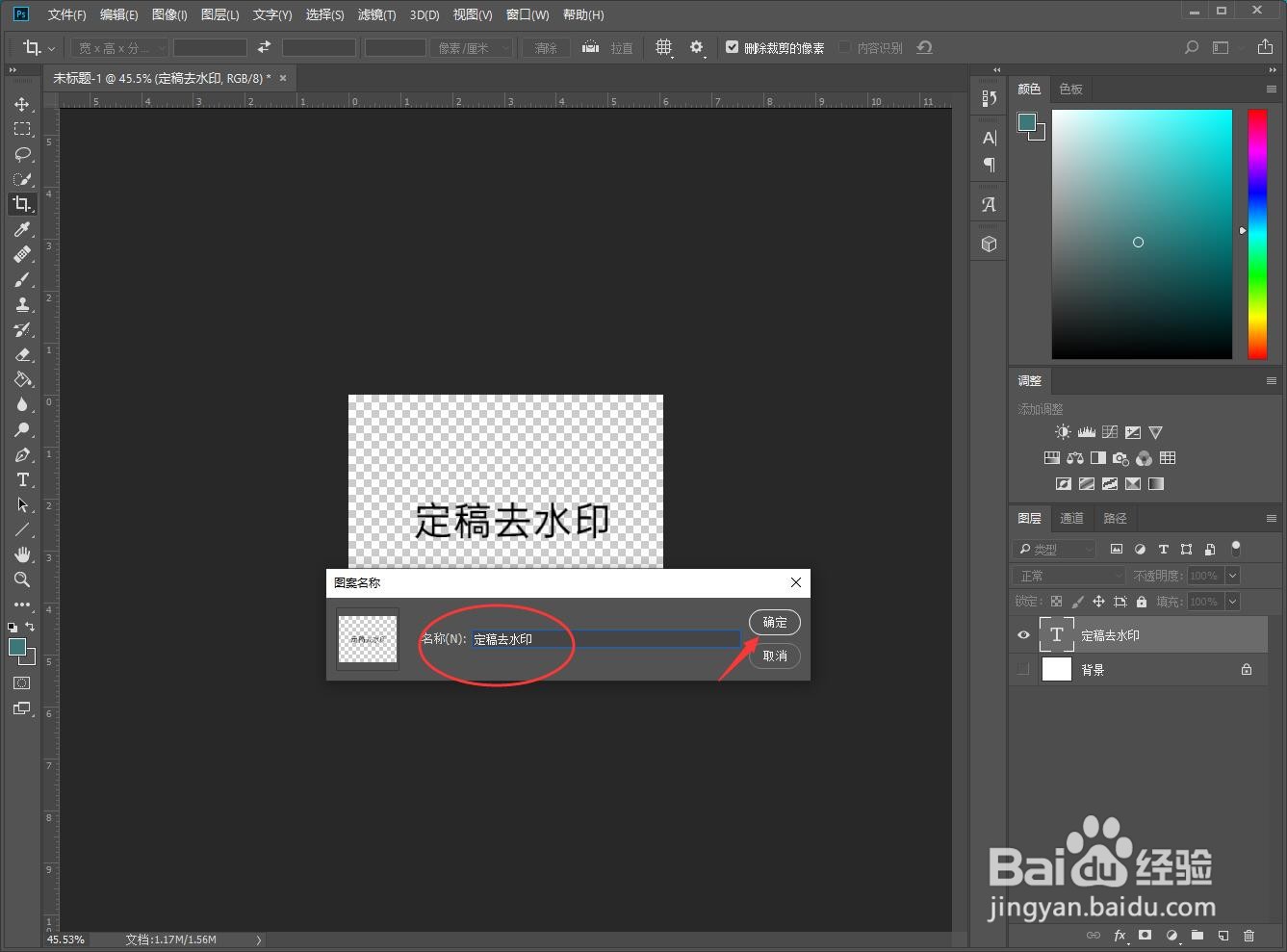Toggle Delete Cropped Pixels checkbox
Image resolution: width=1287 pixels, height=952 pixels.
[x=732, y=47]
